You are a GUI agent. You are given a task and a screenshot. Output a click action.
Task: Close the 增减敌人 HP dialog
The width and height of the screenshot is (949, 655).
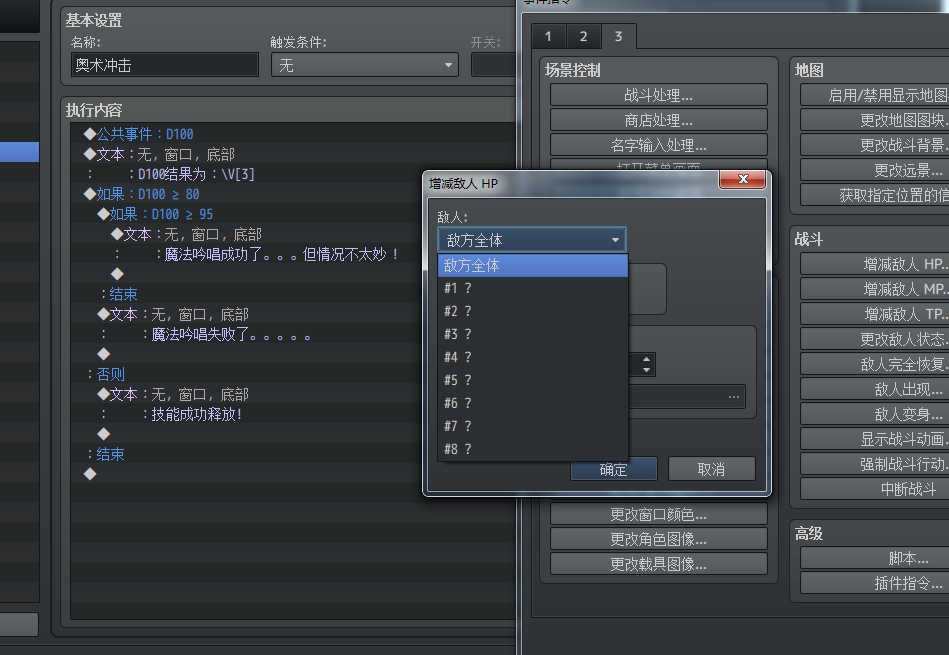click(742, 179)
